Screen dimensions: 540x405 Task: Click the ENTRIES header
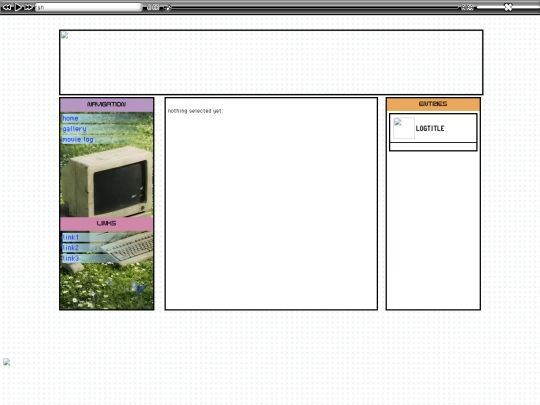pyautogui.click(x=433, y=104)
